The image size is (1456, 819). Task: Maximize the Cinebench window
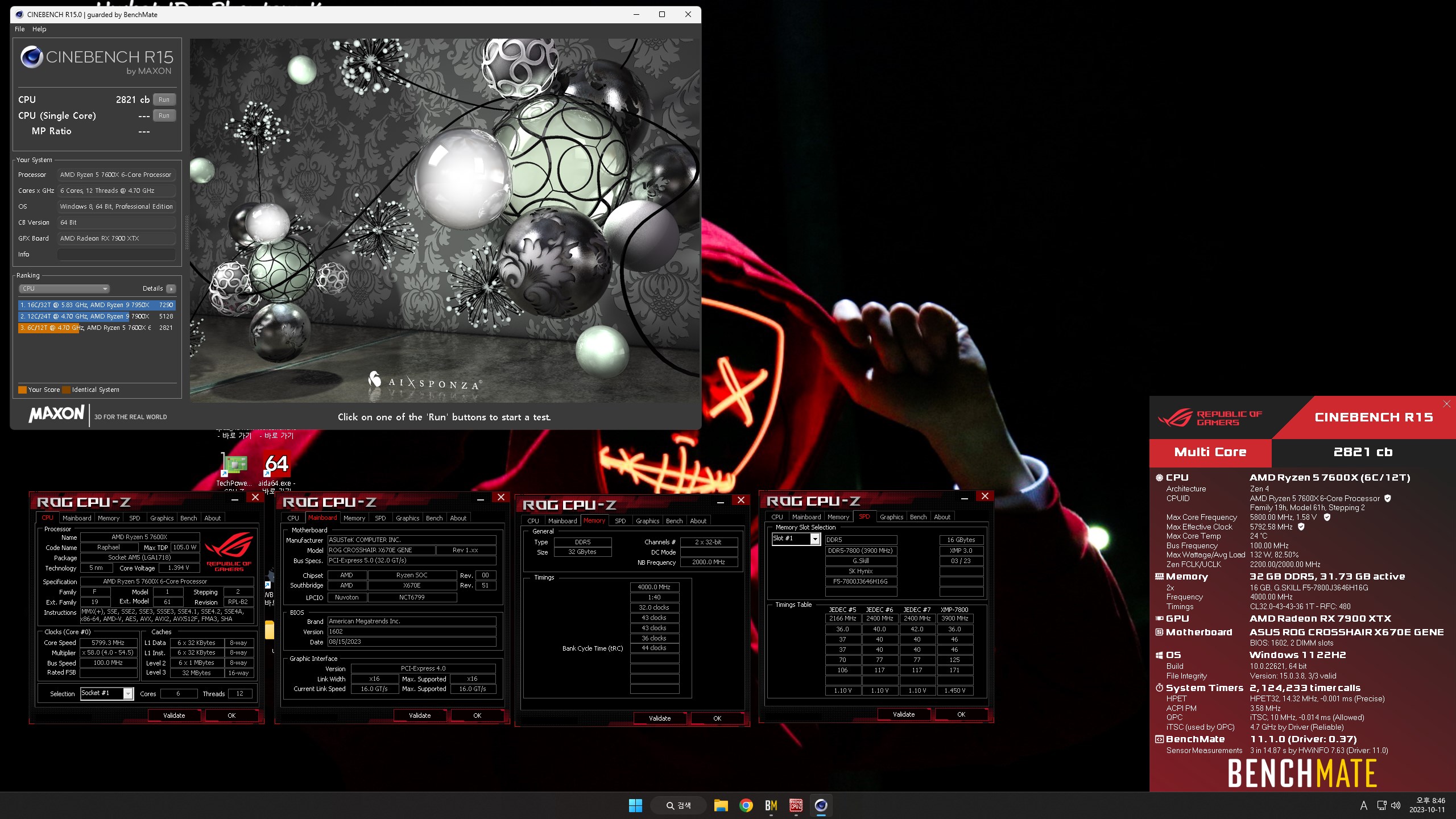click(x=662, y=15)
